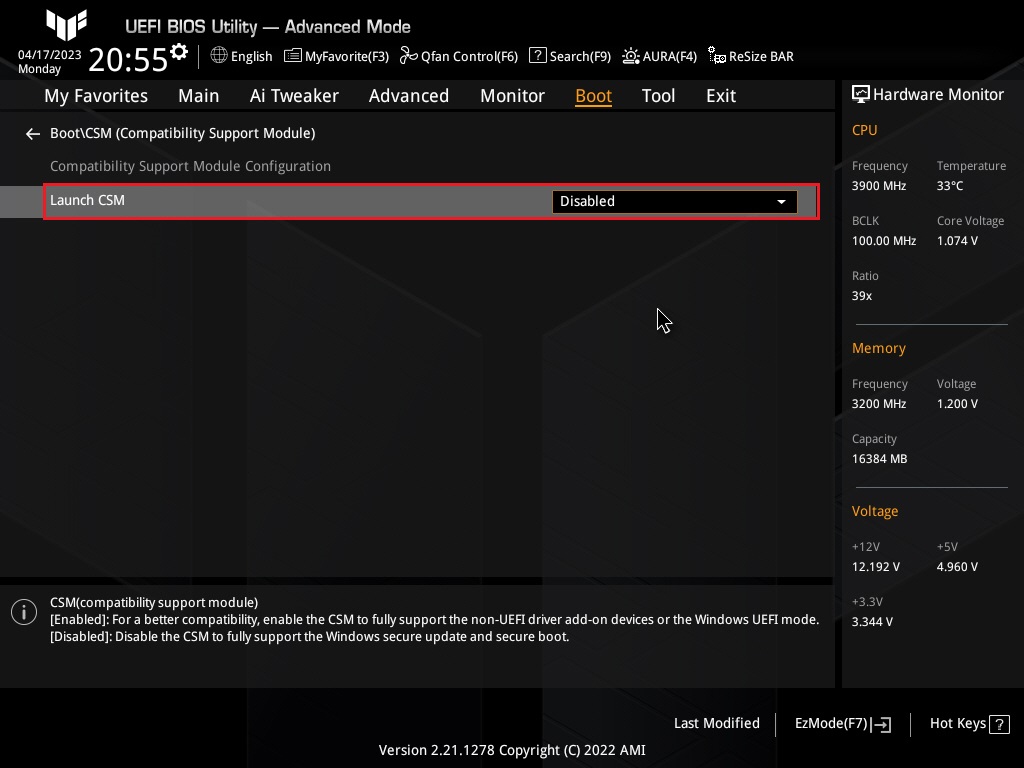The width and height of the screenshot is (1024, 768).
Task: Open Qfan Control fan icon
Action: [x=409, y=56]
